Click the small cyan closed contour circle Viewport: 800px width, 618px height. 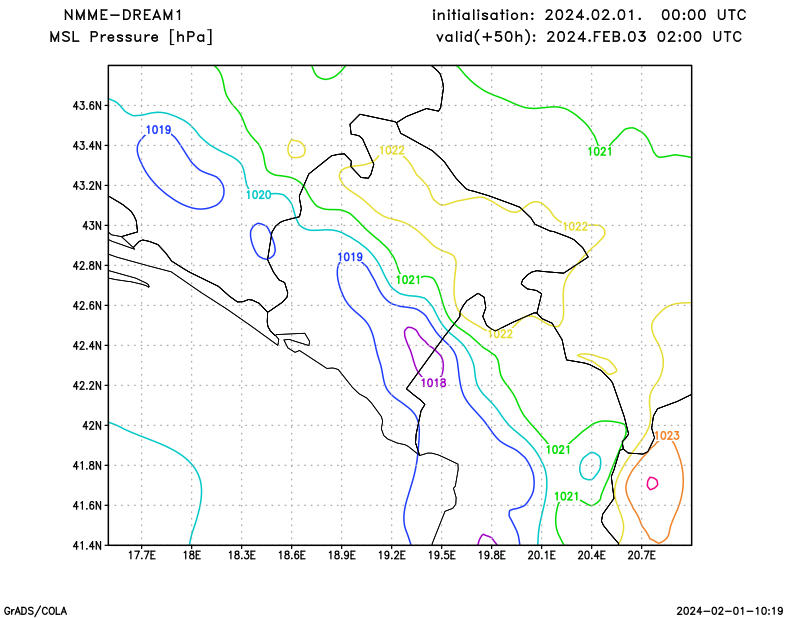point(590,465)
